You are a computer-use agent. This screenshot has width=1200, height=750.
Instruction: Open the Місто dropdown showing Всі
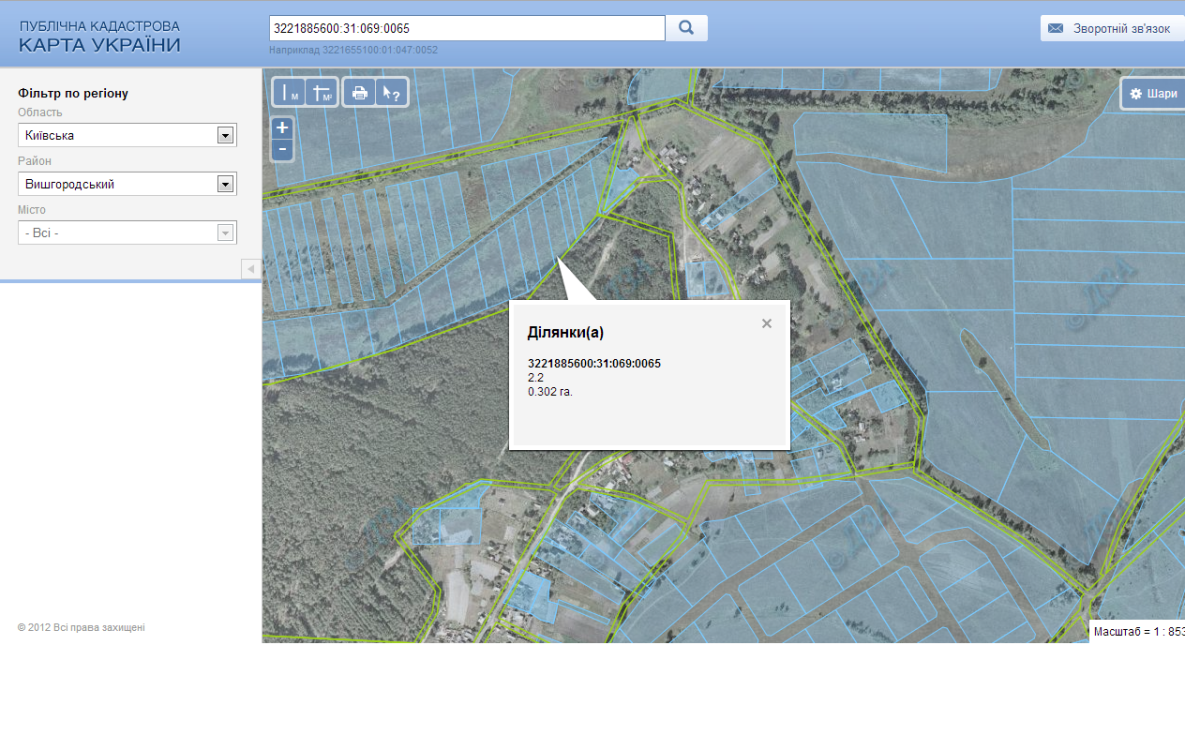click(x=127, y=233)
